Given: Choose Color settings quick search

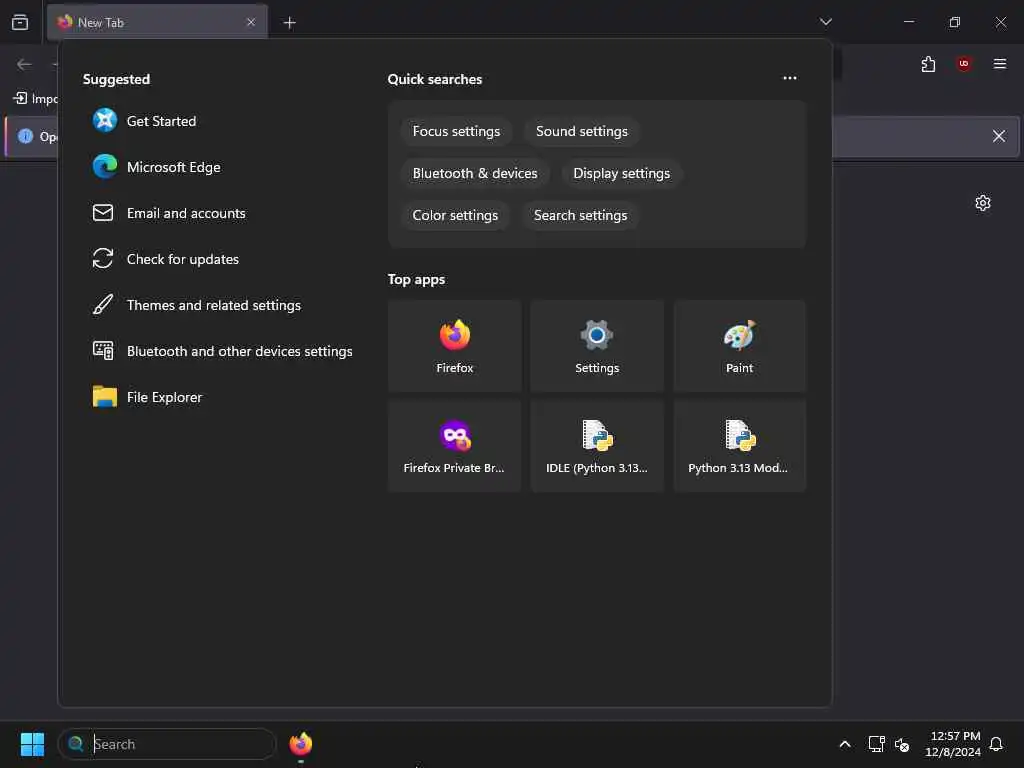Looking at the screenshot, I should pos(455,216).
